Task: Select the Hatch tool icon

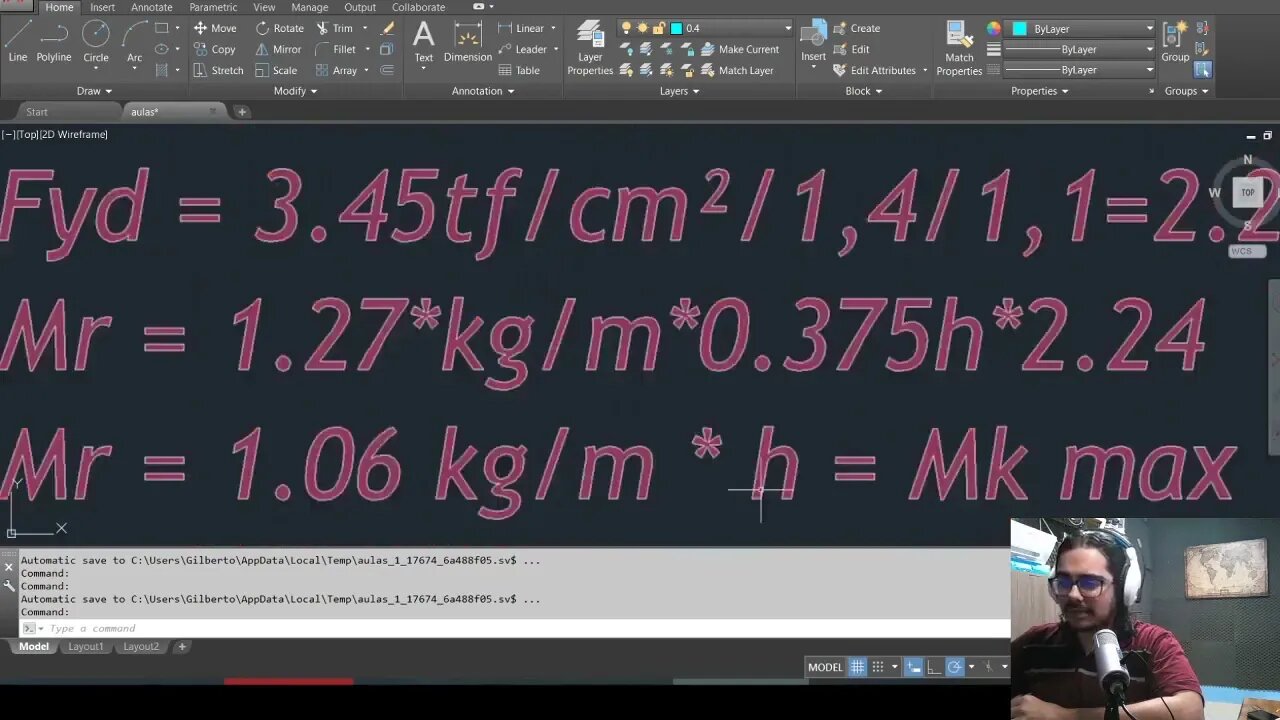Action: point(162,70)
